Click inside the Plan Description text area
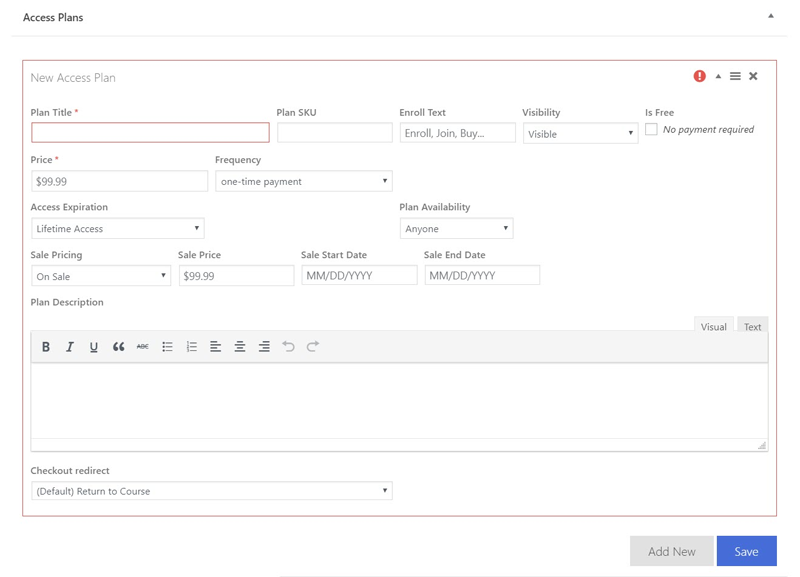Screen dimensions: 800x577 tap(399, 400)
